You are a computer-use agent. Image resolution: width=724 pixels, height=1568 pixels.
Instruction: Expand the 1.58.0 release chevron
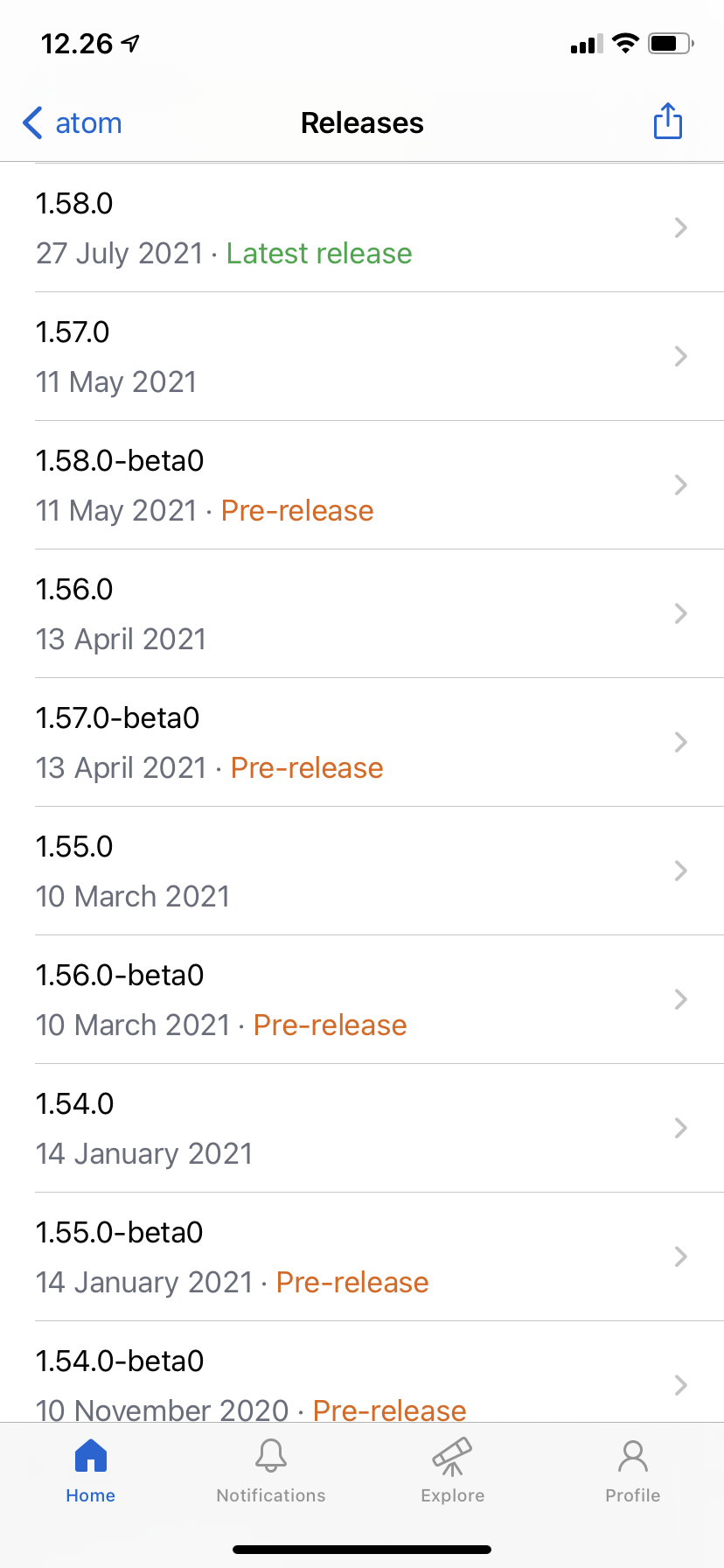tap(680, 227)
